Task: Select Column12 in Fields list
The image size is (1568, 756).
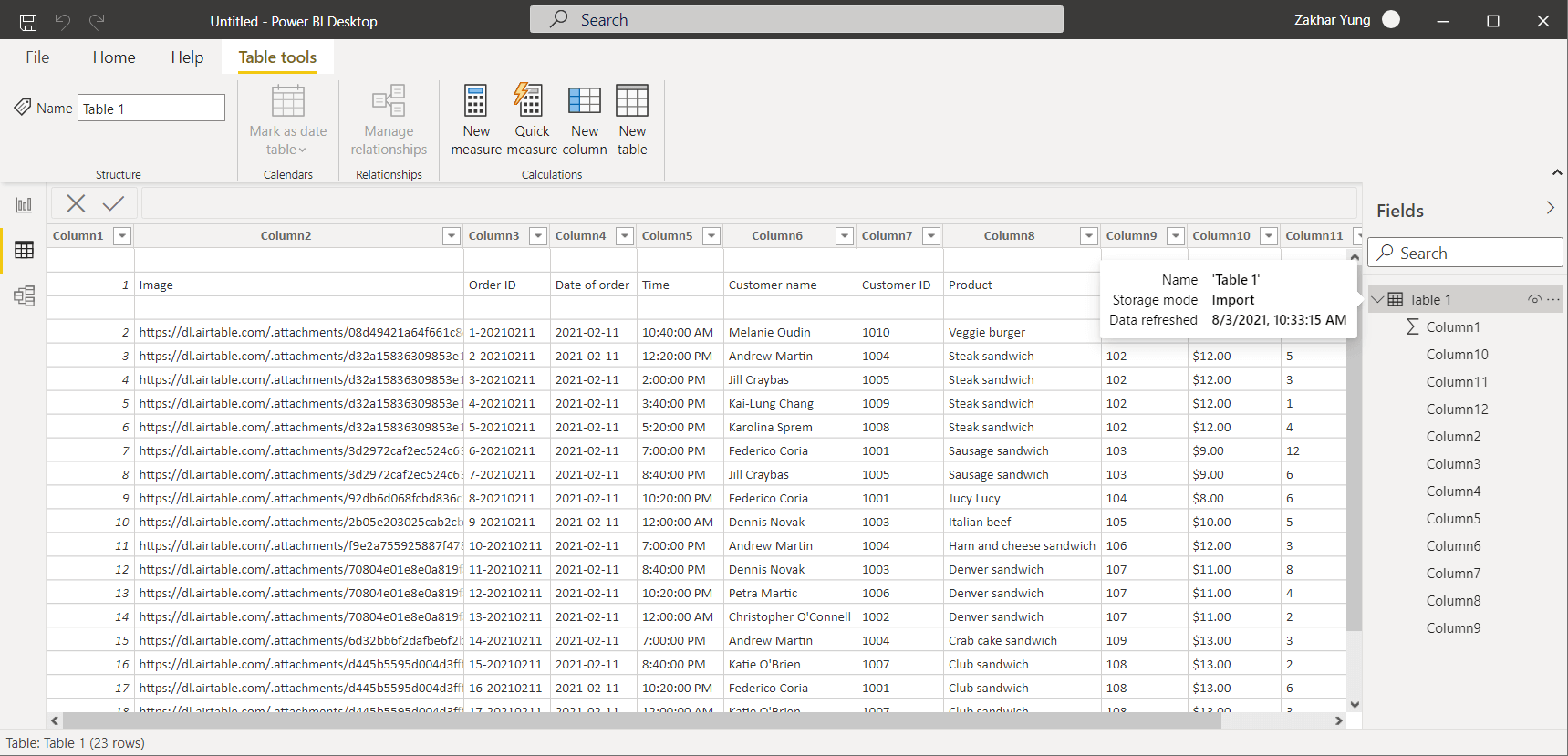Action: click(1457, 409)
